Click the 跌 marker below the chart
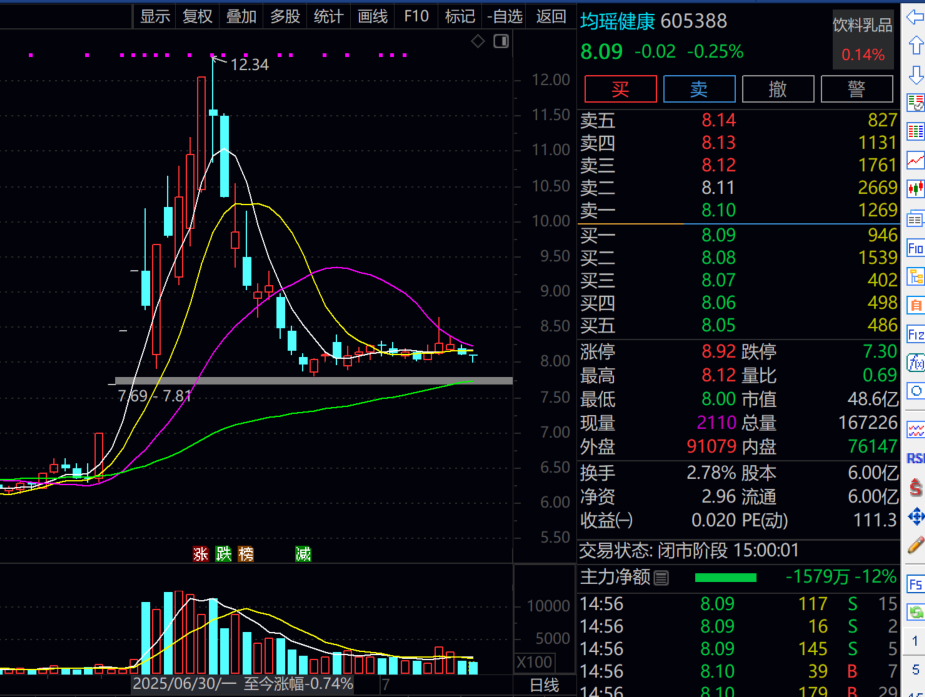Screen dimensions: 925x697 click(x=223, y=554)
